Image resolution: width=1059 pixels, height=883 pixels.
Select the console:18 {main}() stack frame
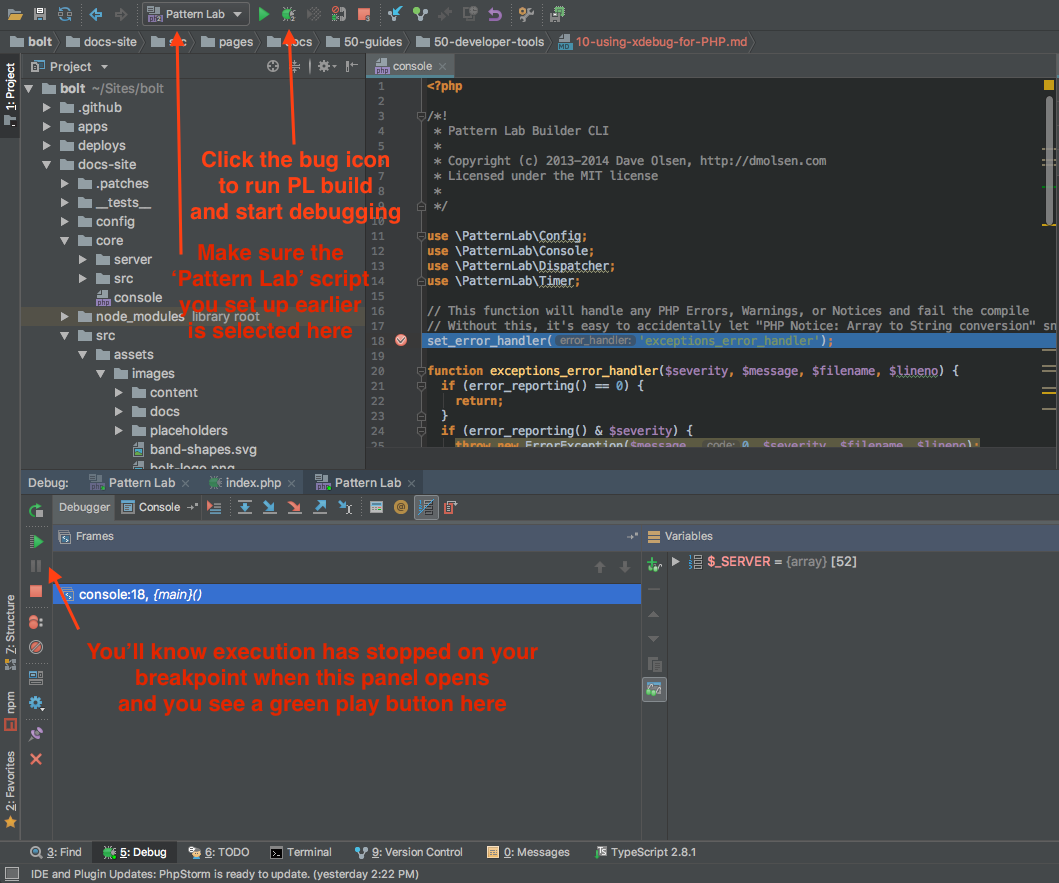coord(140,595)
